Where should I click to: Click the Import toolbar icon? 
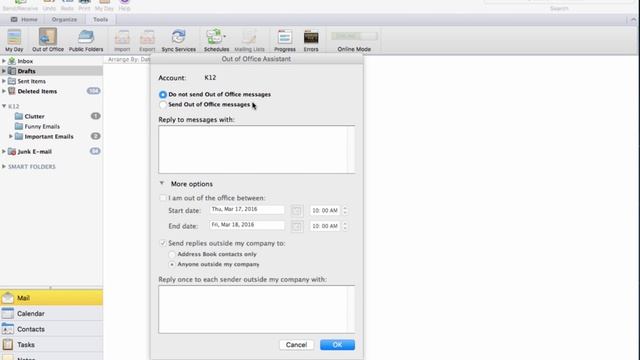(x=122, y=40)
